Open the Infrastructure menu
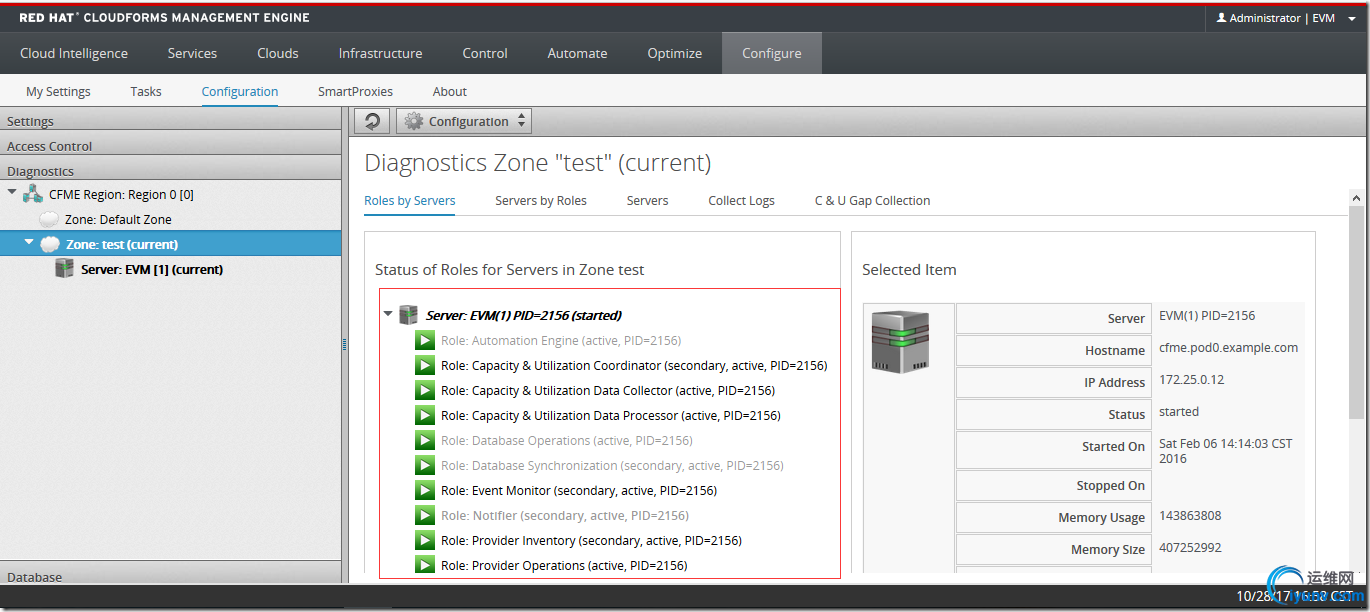Viewport: 1370px width, 612px height. [x=380, y=53]
